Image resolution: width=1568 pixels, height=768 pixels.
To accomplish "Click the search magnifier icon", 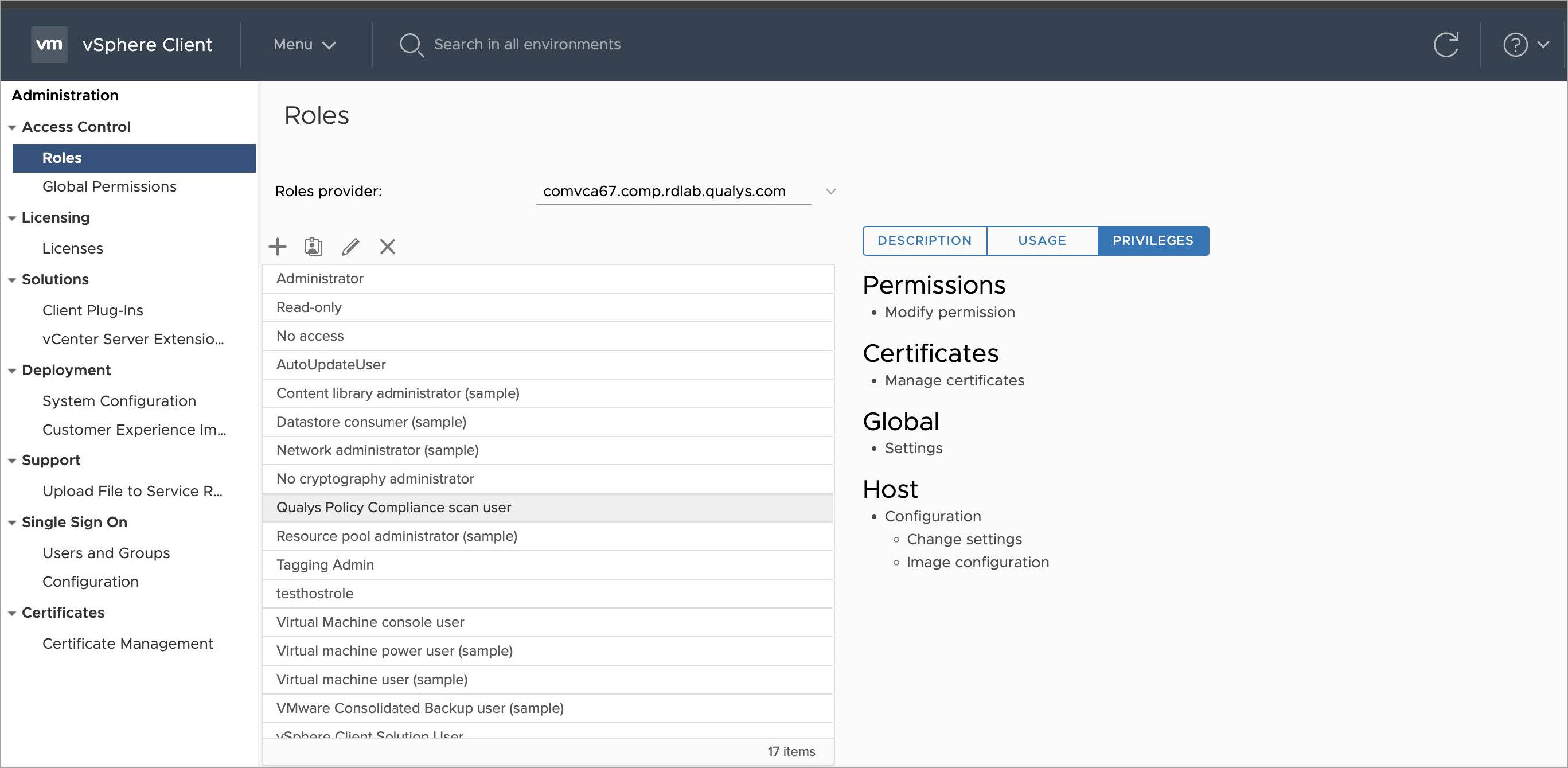I will (411, 45).
